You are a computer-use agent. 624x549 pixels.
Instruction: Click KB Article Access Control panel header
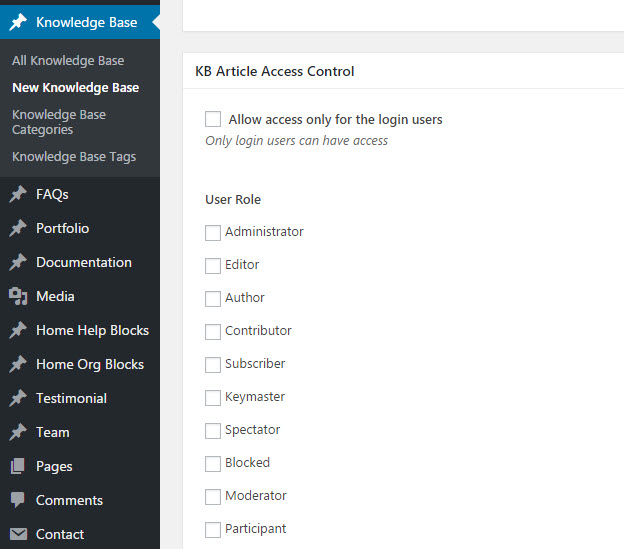(275, 72)
